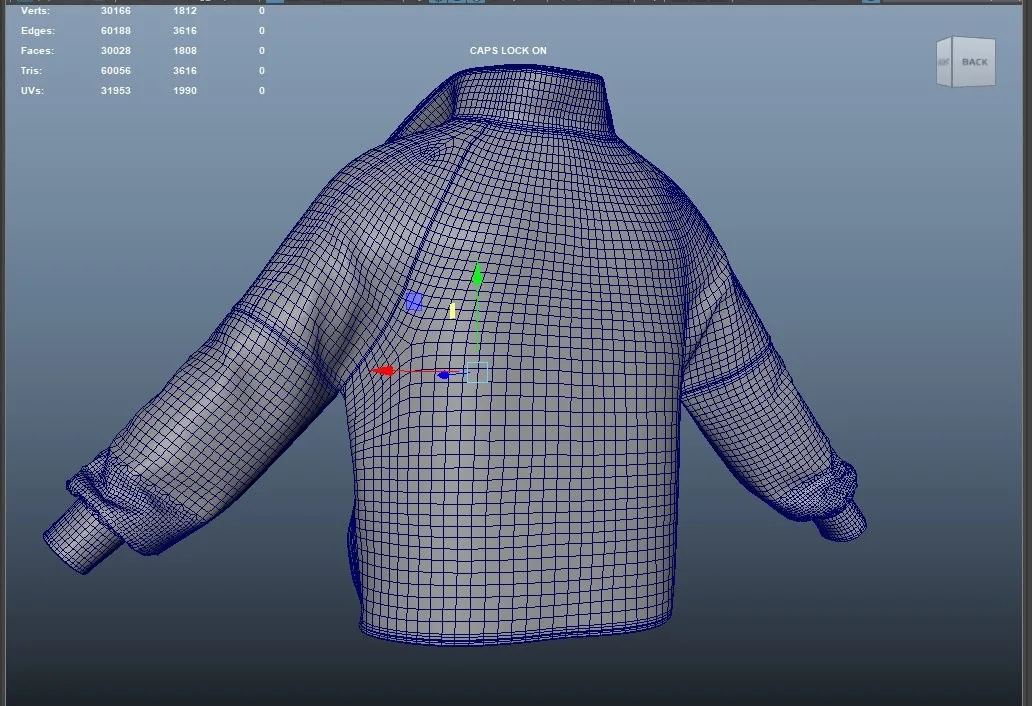The image size is (1032, 706).
Task: Click the CAPS LOCK ON viewport message
Action: coord(508,51)
